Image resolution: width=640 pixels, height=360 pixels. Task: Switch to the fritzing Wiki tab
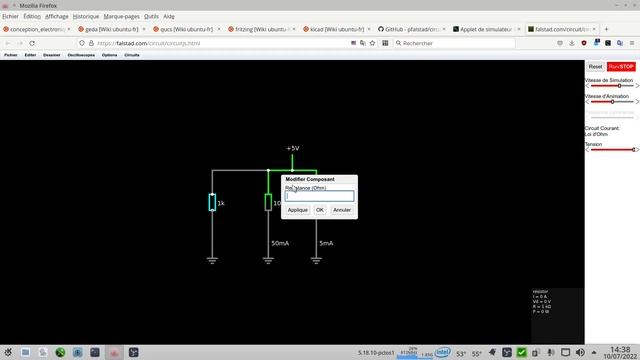click(x=261, y=29)
